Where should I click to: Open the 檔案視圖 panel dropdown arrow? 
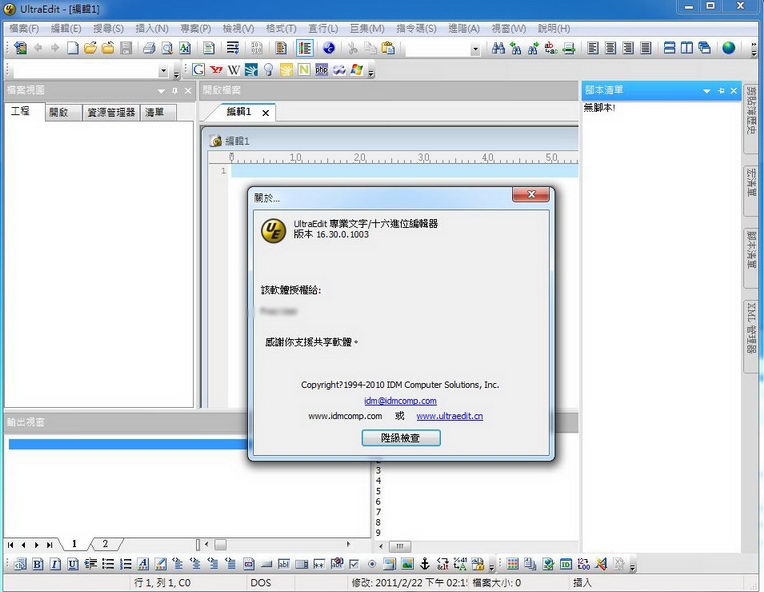tap(160, 91)
